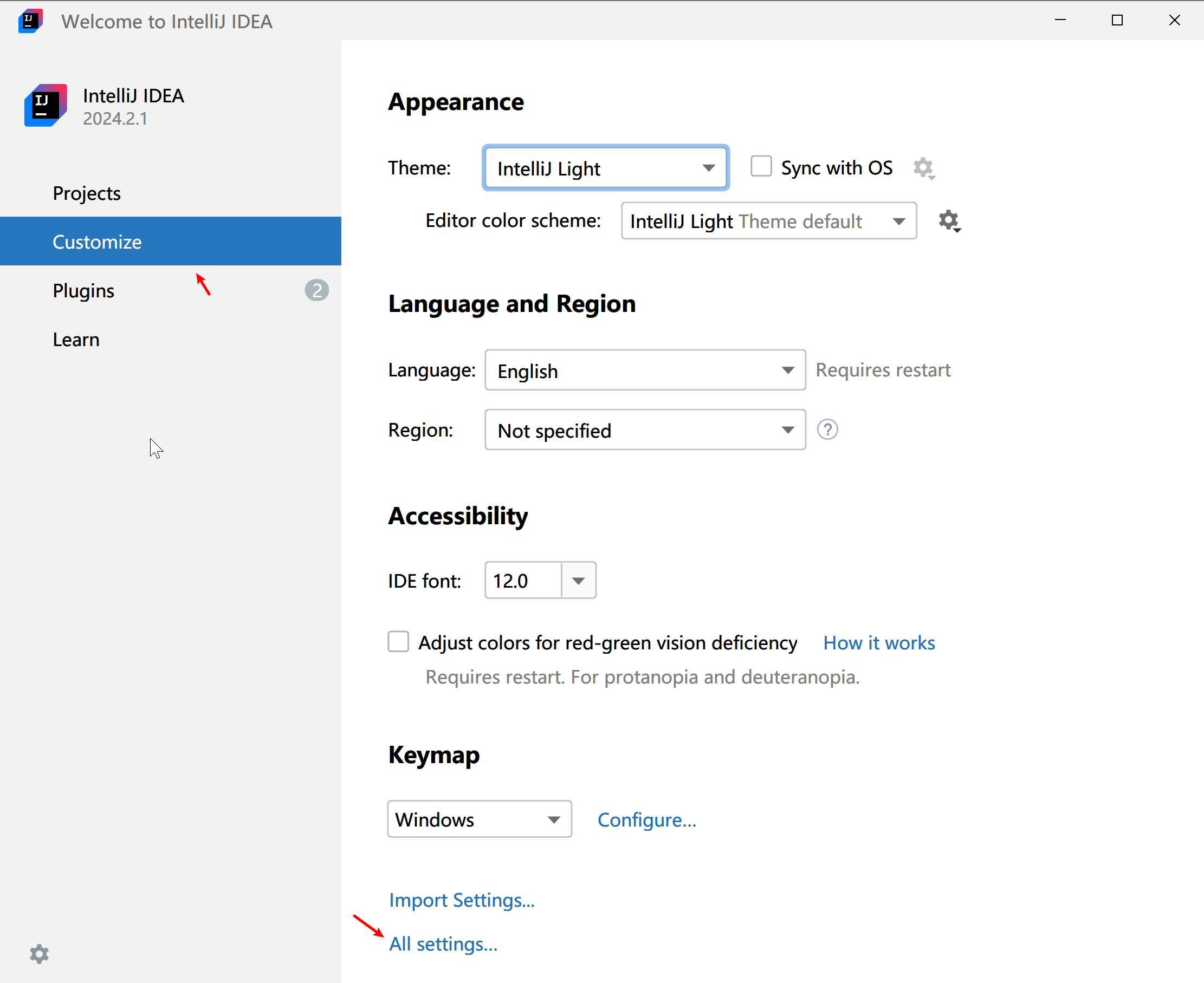Maximize the Welcome window
Screen dimensions: 1204x983
tap(1117, 21)
